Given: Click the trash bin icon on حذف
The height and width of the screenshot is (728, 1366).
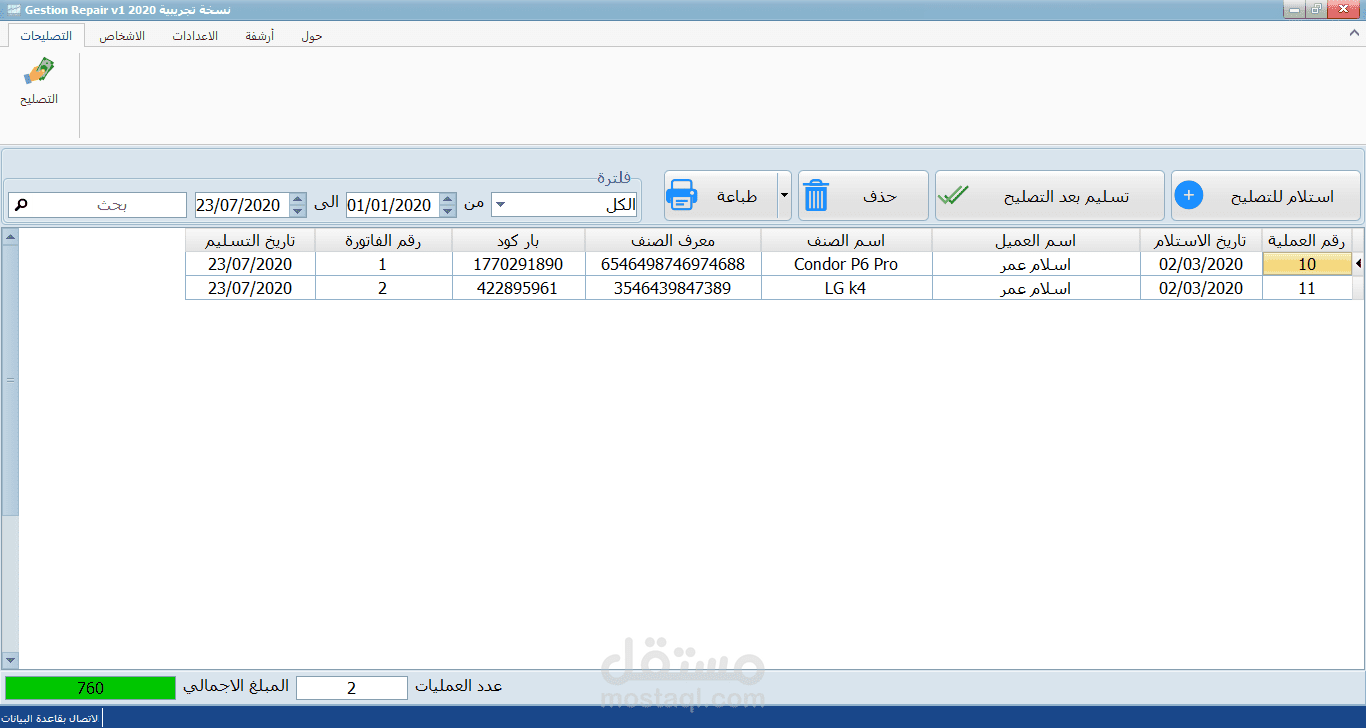Looking at the screenshot, I should (816, 196).
